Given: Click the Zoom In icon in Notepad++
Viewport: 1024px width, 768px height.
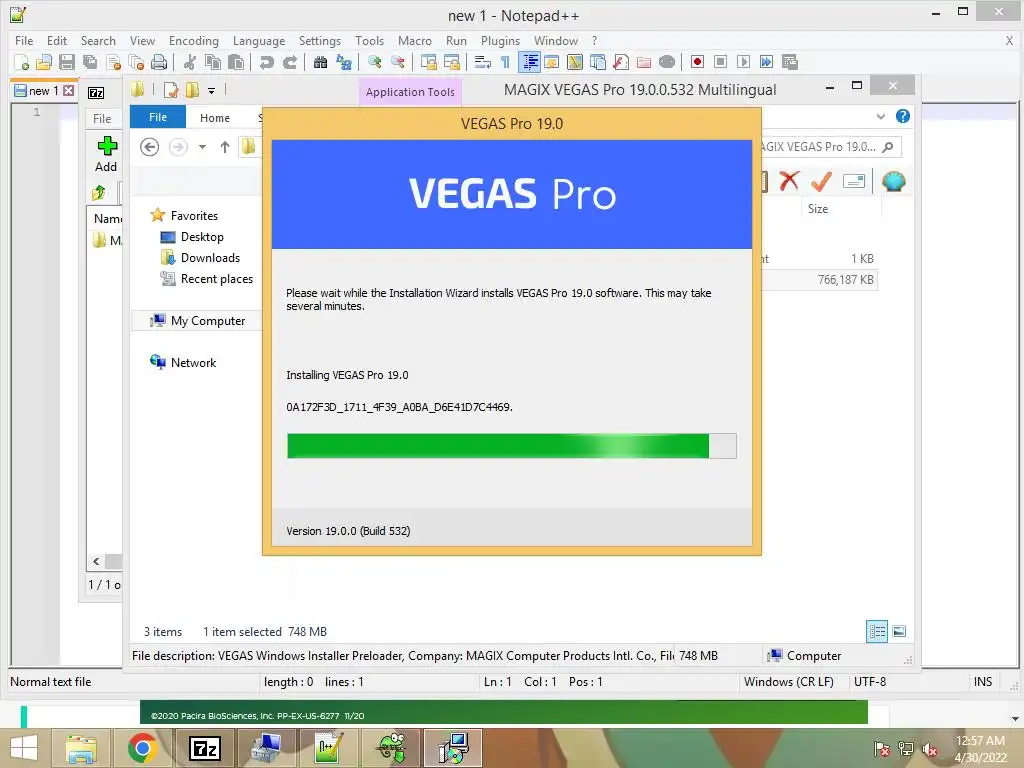Looking at the screenshot, I should point(374,62).
